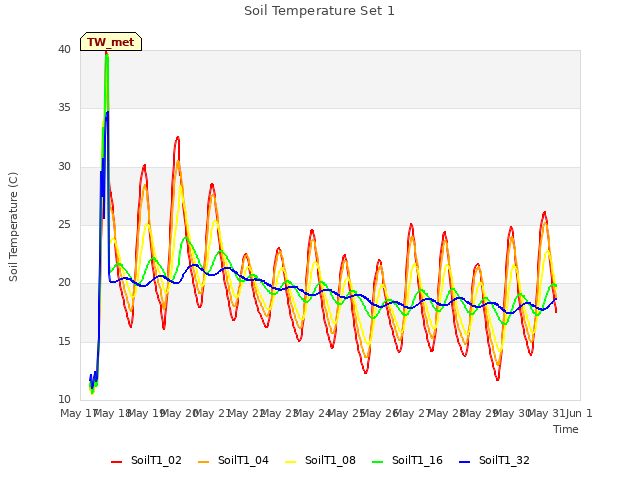Toggle the SoilT1_04 legend entry
Image resolution: width=640 pixels, height=480 pixels.
(233, 461)
